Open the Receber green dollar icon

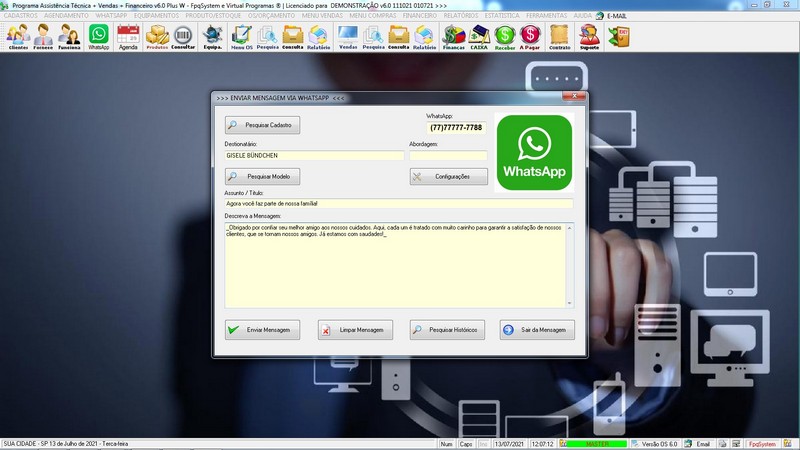[x=505, y=37]
